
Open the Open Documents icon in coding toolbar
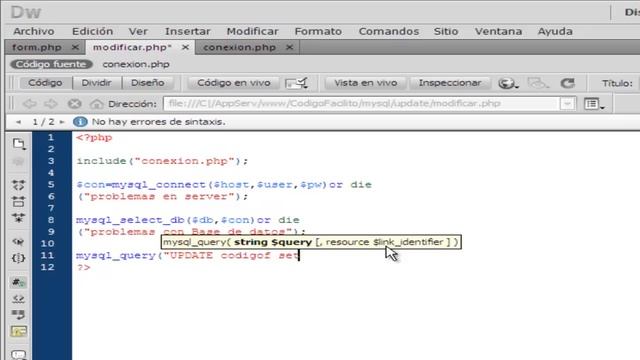click(18, 144)
